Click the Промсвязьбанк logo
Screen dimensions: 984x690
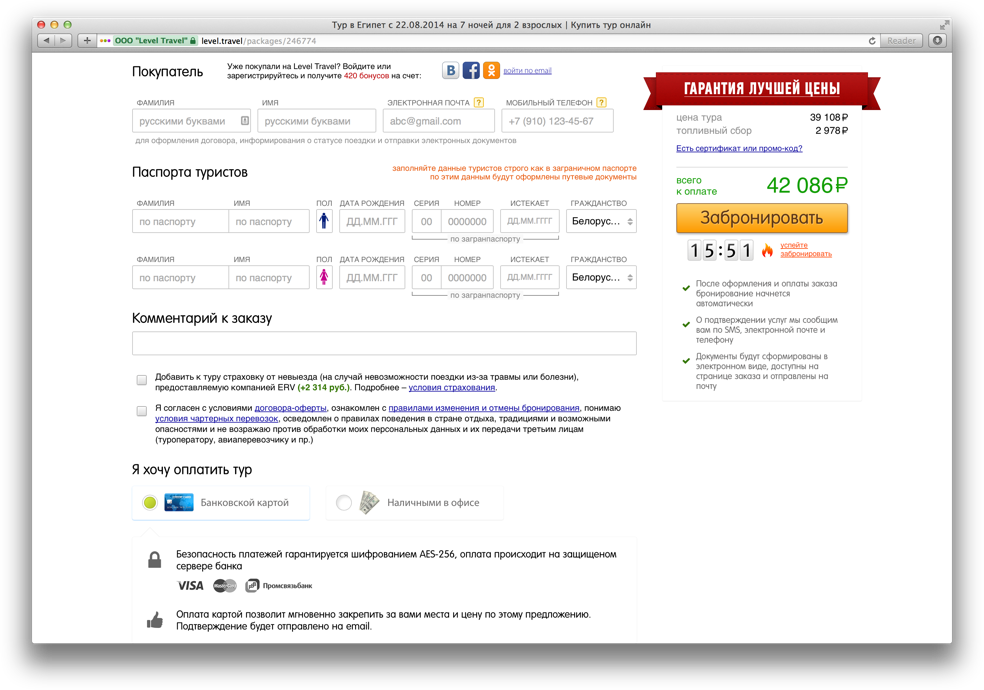(278, 586)
